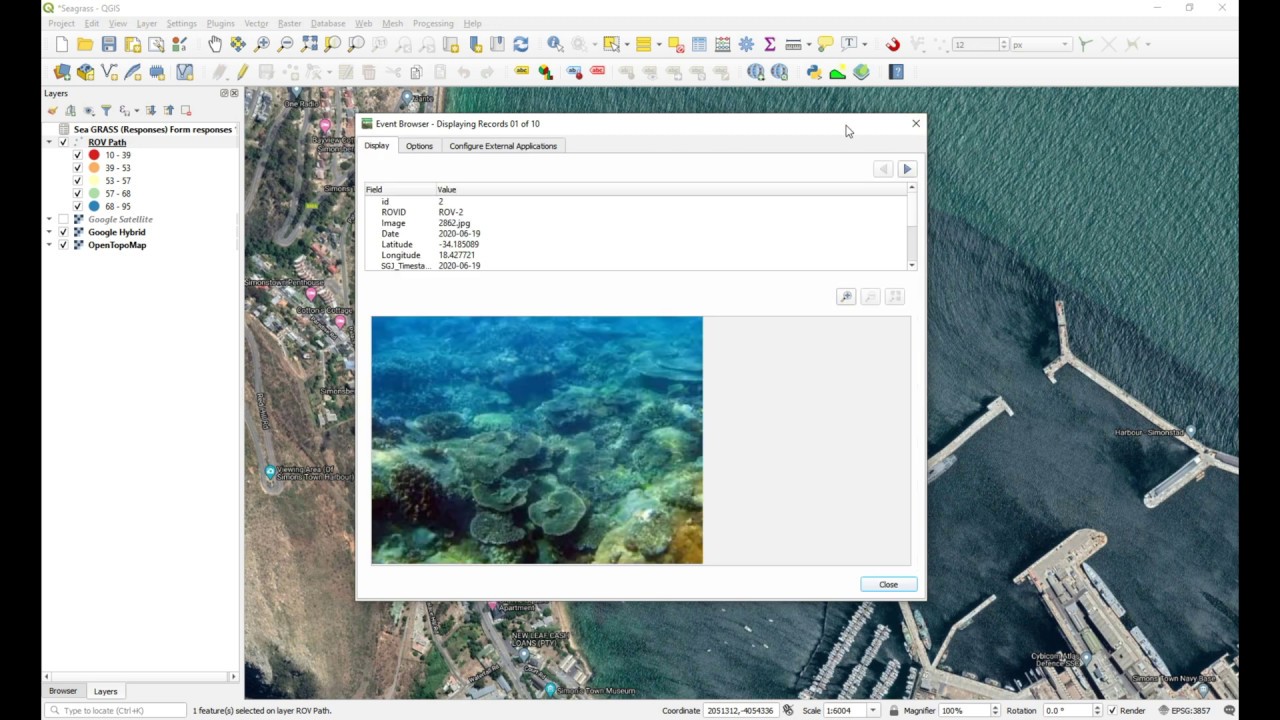Open the field calculator abacus icon
Screen dimensions: 1280x720
click(x=722, y=44)
